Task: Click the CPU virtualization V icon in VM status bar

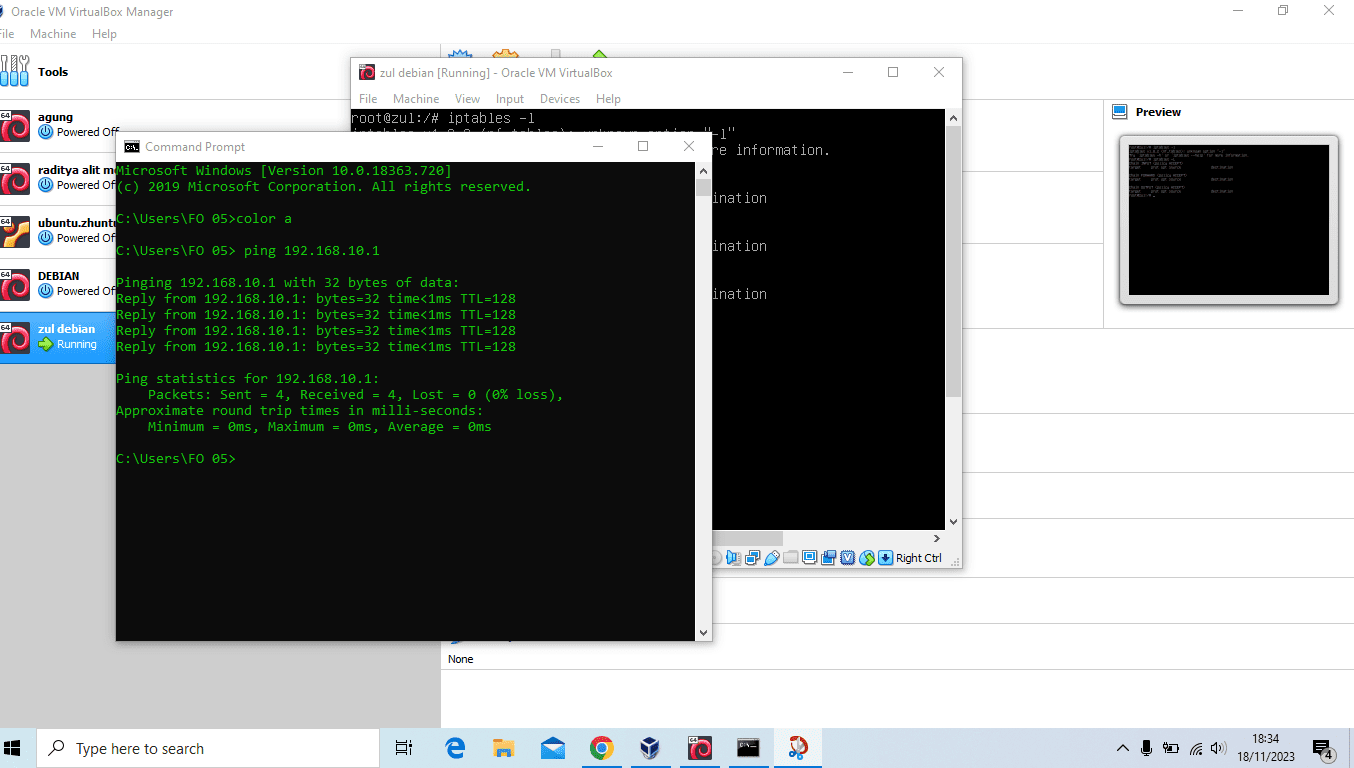Action: coord(847,558)
